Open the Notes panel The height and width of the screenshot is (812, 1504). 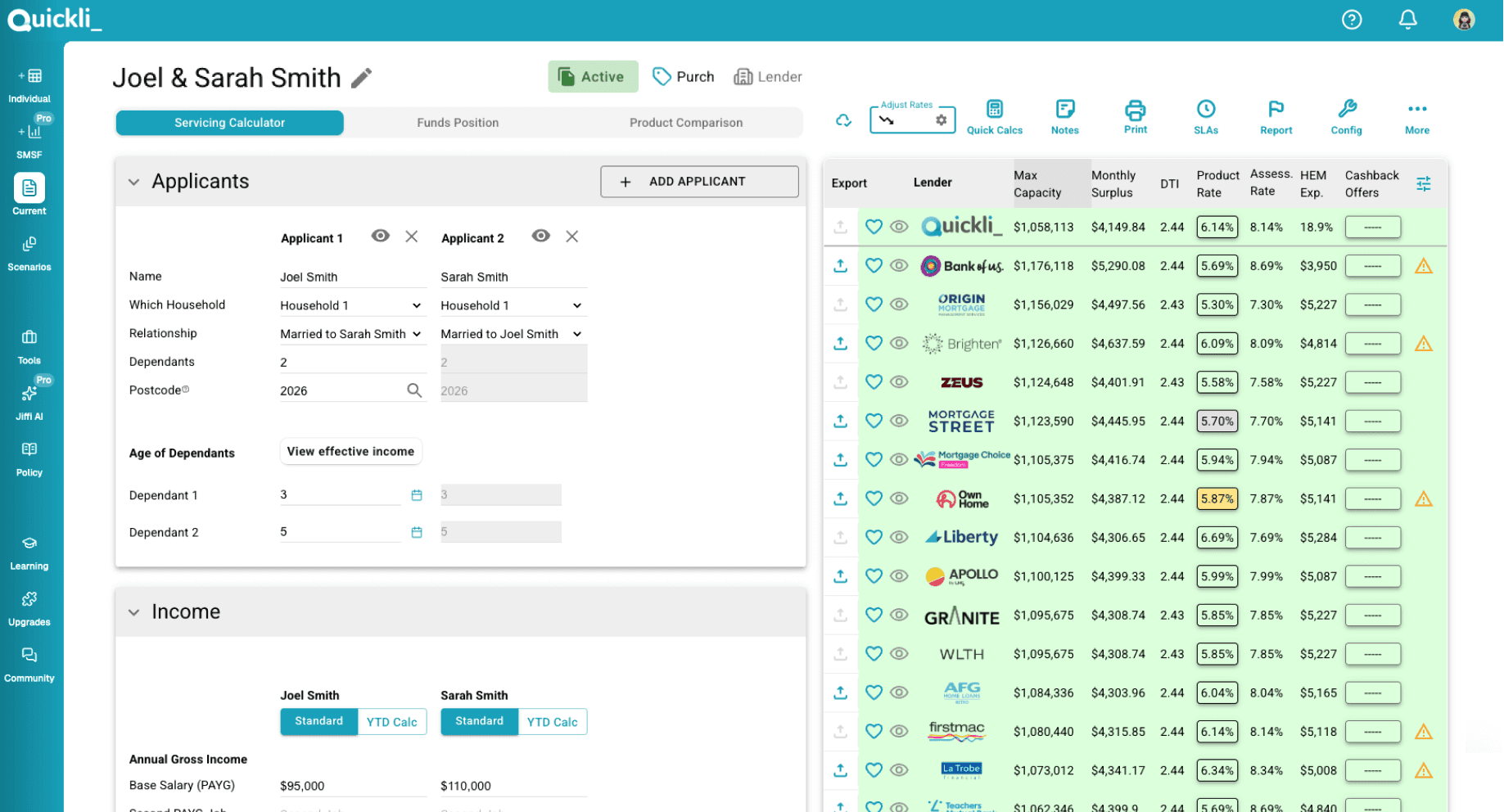(x=1064, y=116)
